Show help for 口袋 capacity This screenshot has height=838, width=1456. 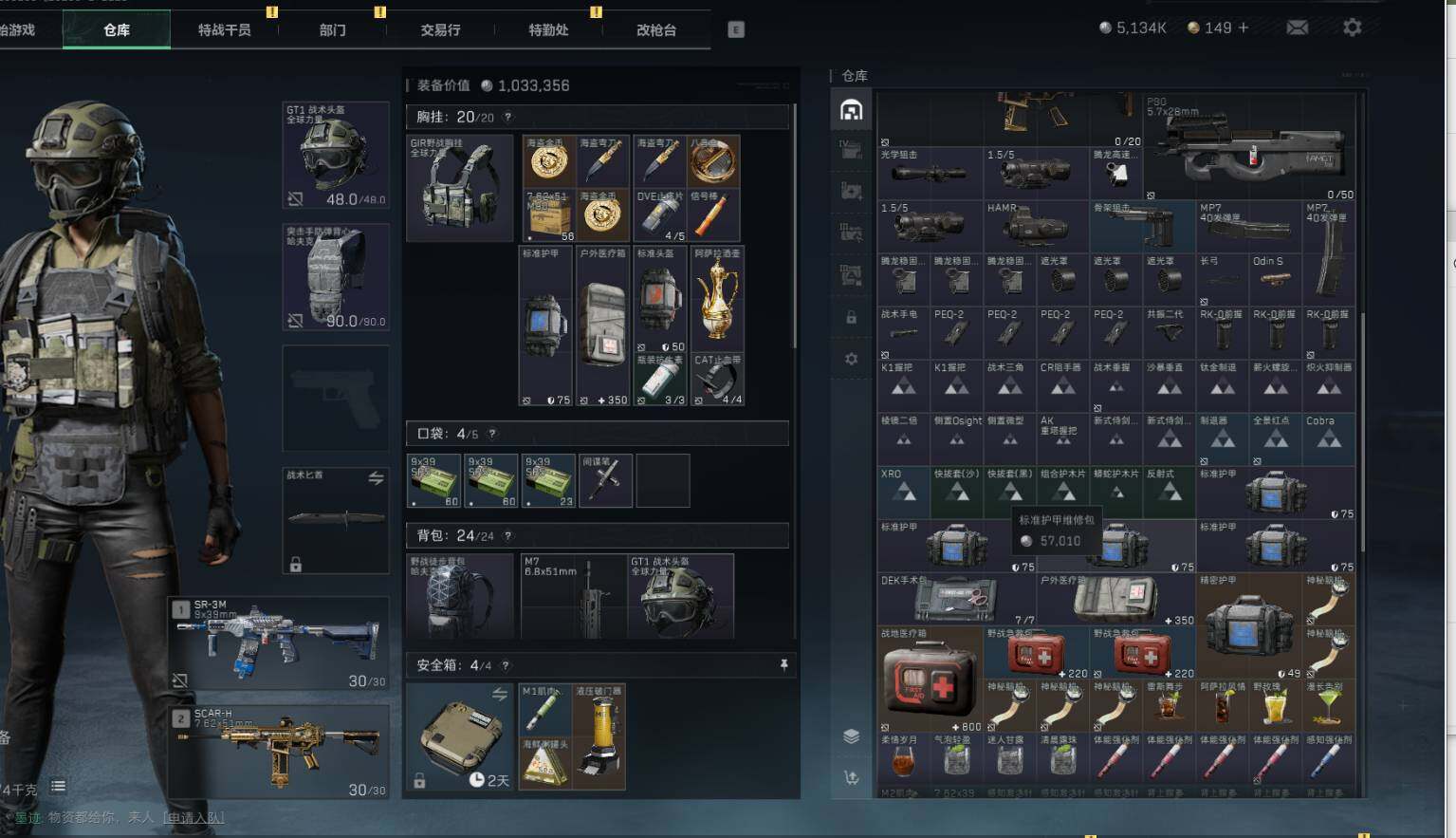(x=492, y=434)
